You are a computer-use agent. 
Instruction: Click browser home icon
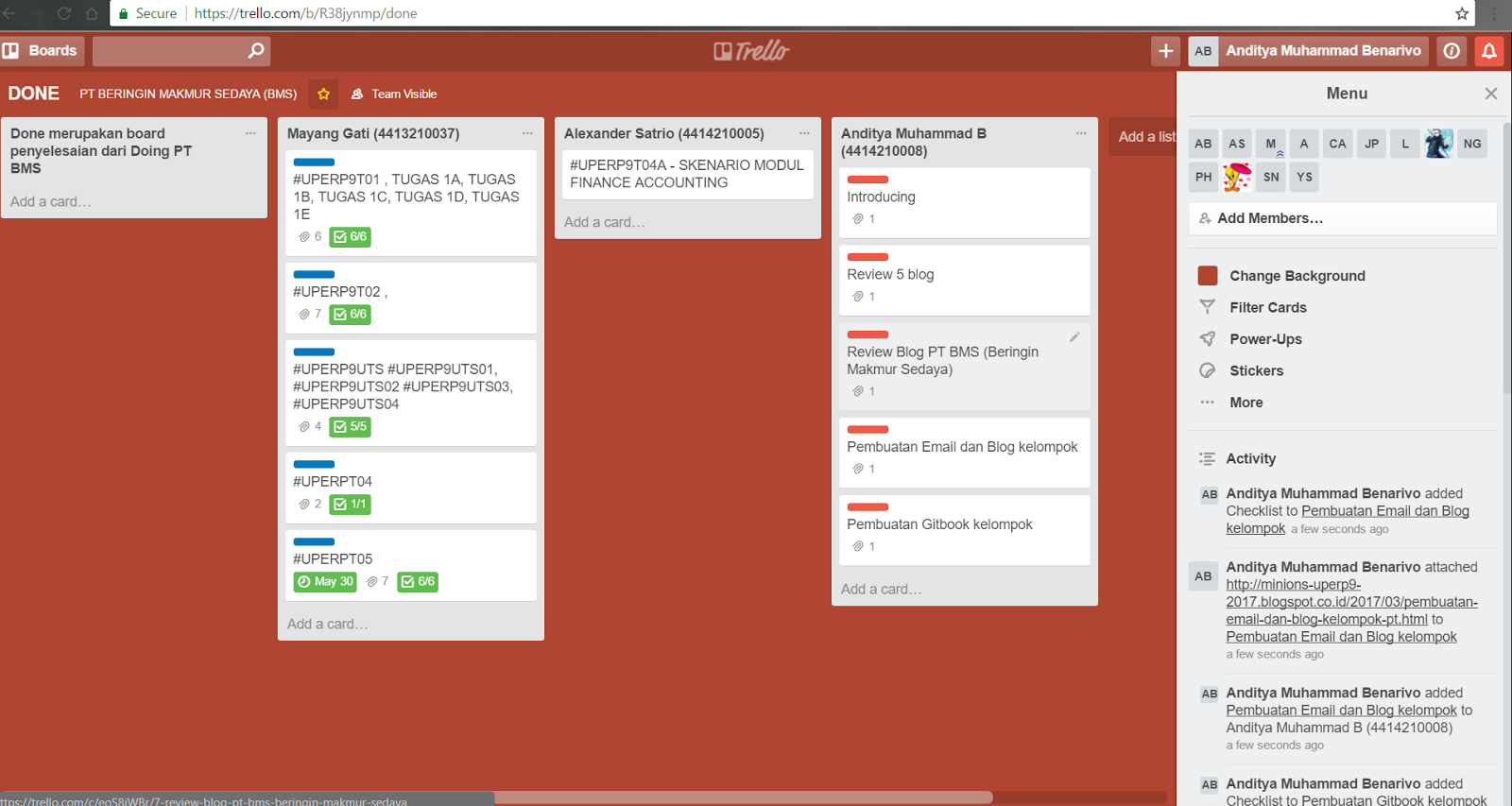pos(92,13)
